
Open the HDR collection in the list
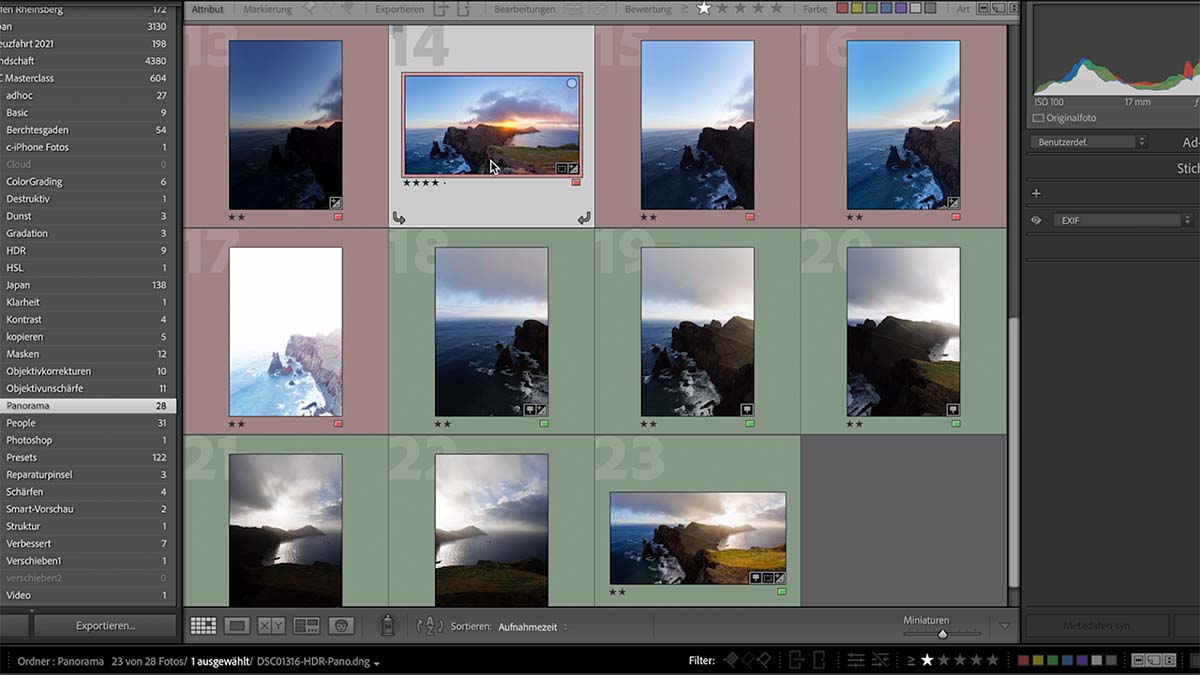point(16,250)
